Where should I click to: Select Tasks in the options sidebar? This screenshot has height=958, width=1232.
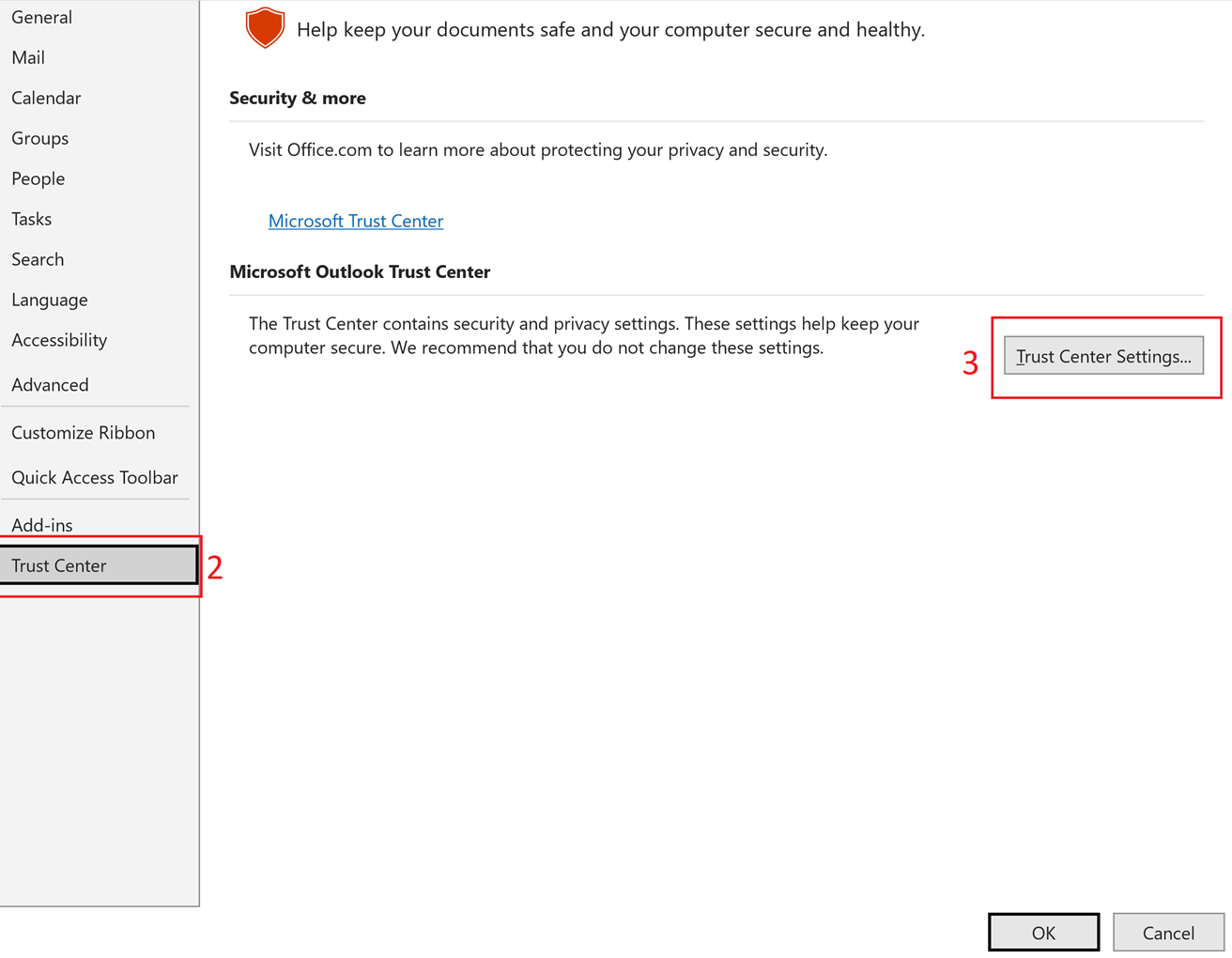coord(31,219)
